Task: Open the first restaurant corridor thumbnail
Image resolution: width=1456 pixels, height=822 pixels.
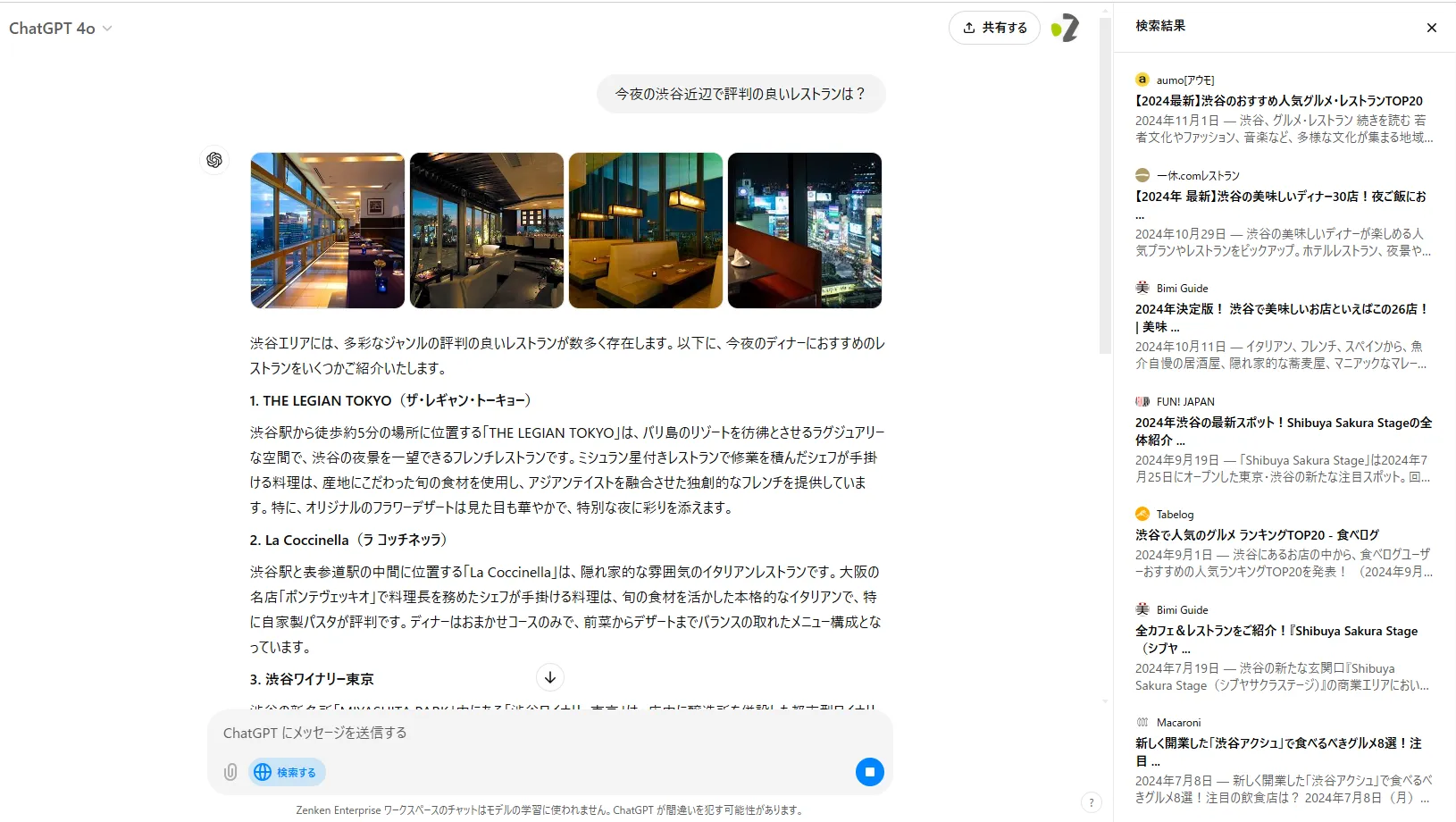Action: pos(328,231)
